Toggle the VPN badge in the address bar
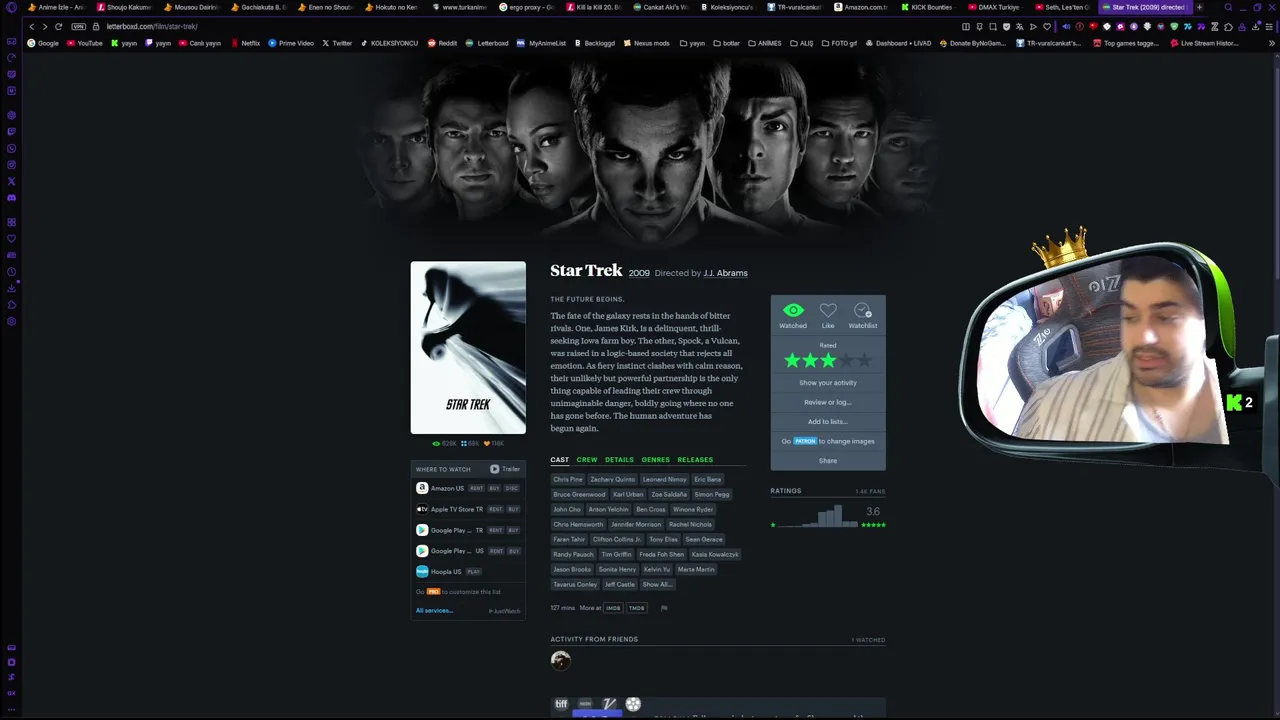1280x720 pixels. click(79, 26)
